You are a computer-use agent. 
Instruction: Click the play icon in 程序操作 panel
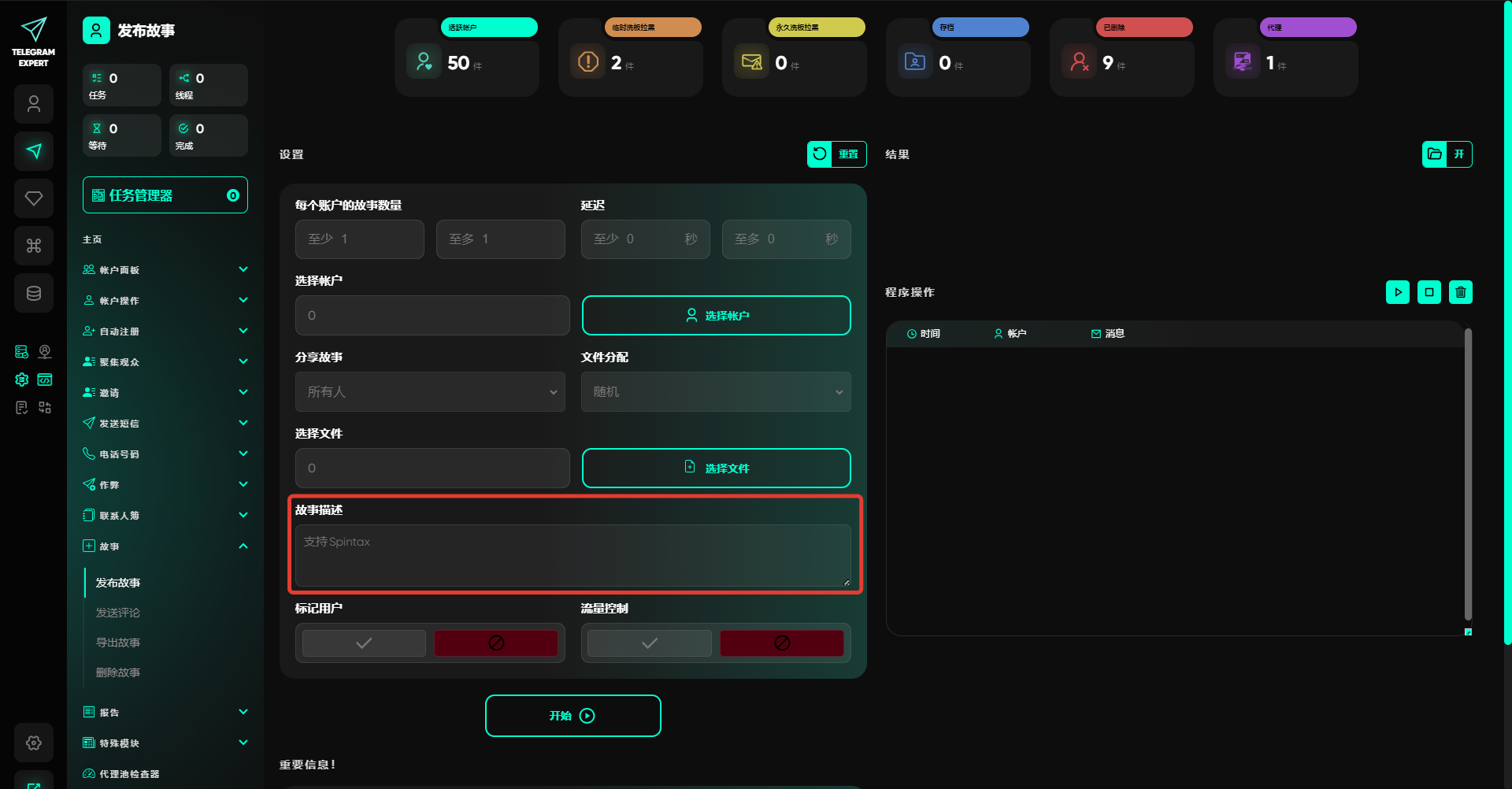click(x=1397, y=292)
